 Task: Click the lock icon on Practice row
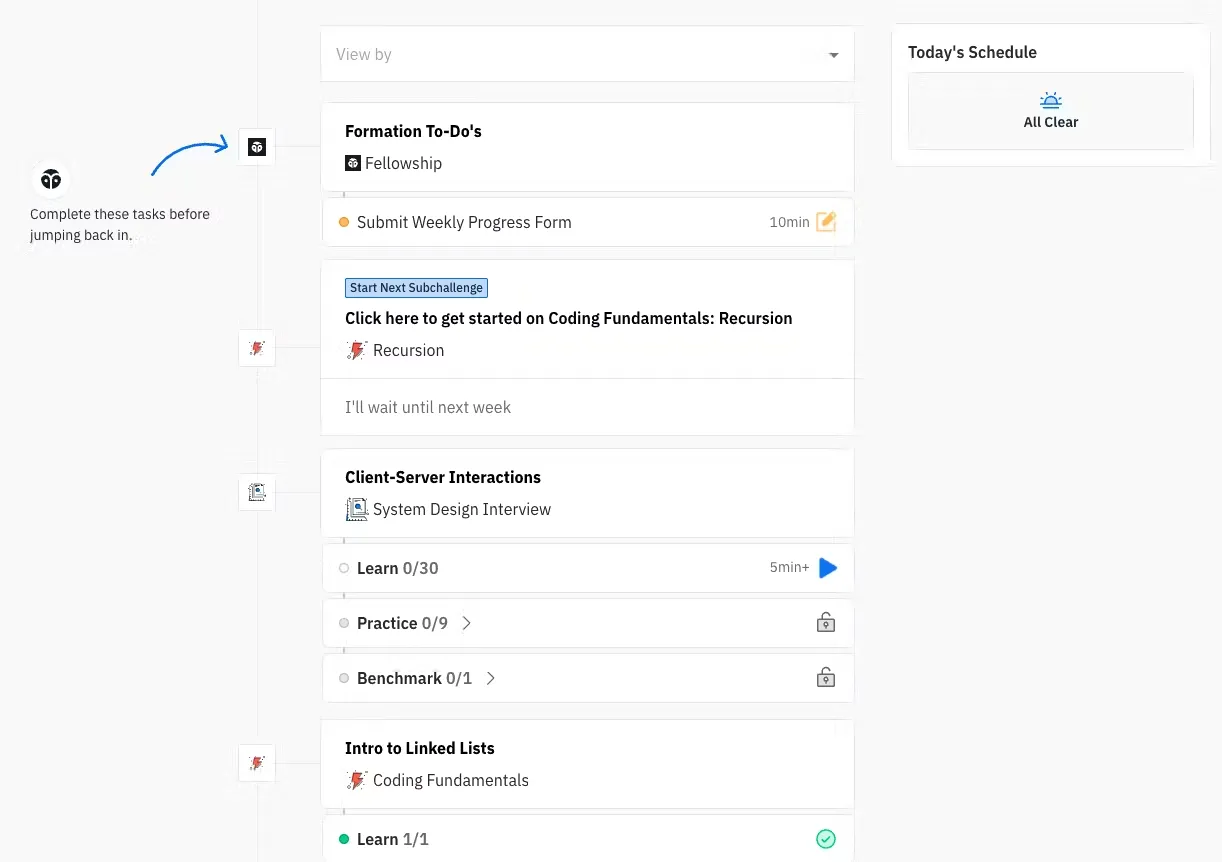(x=826, y=623)
